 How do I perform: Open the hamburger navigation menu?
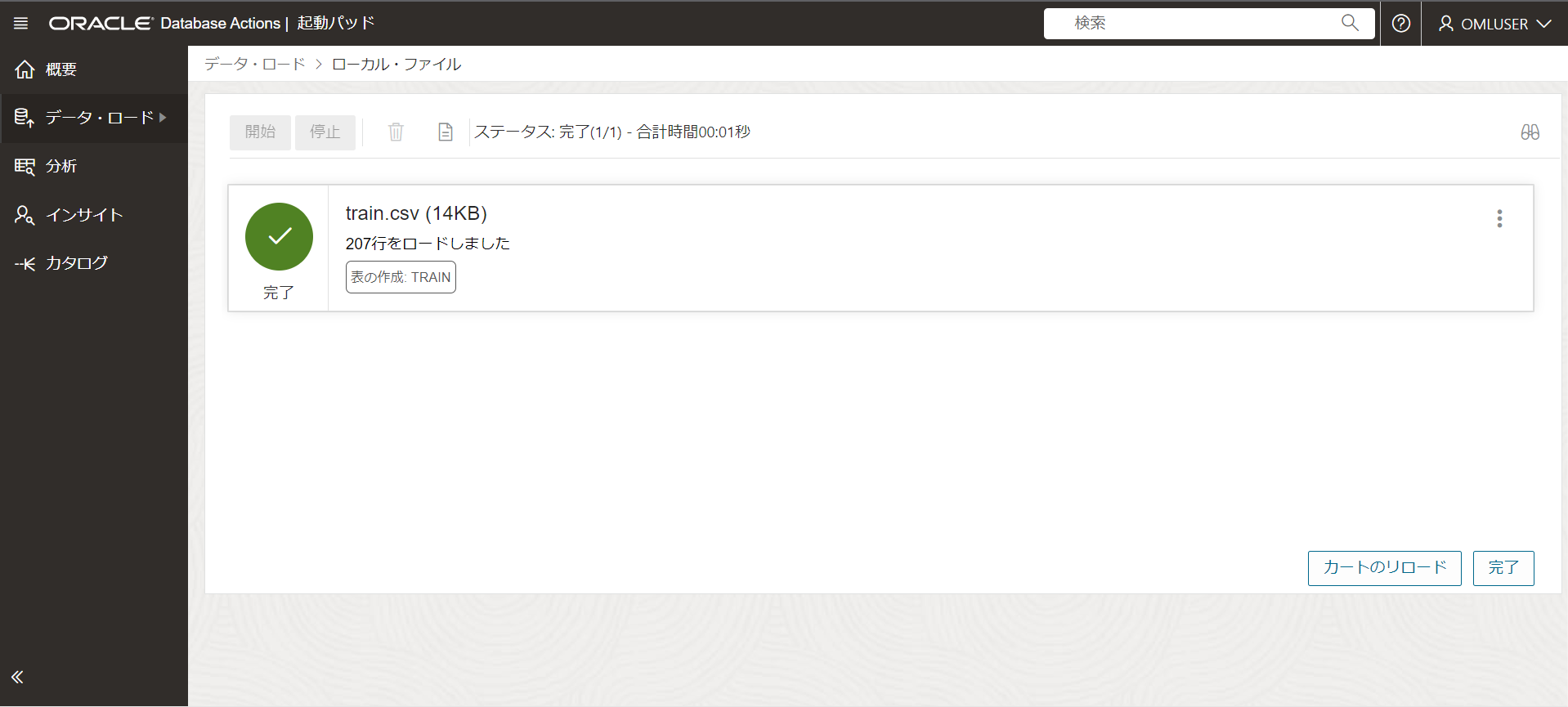21,24
